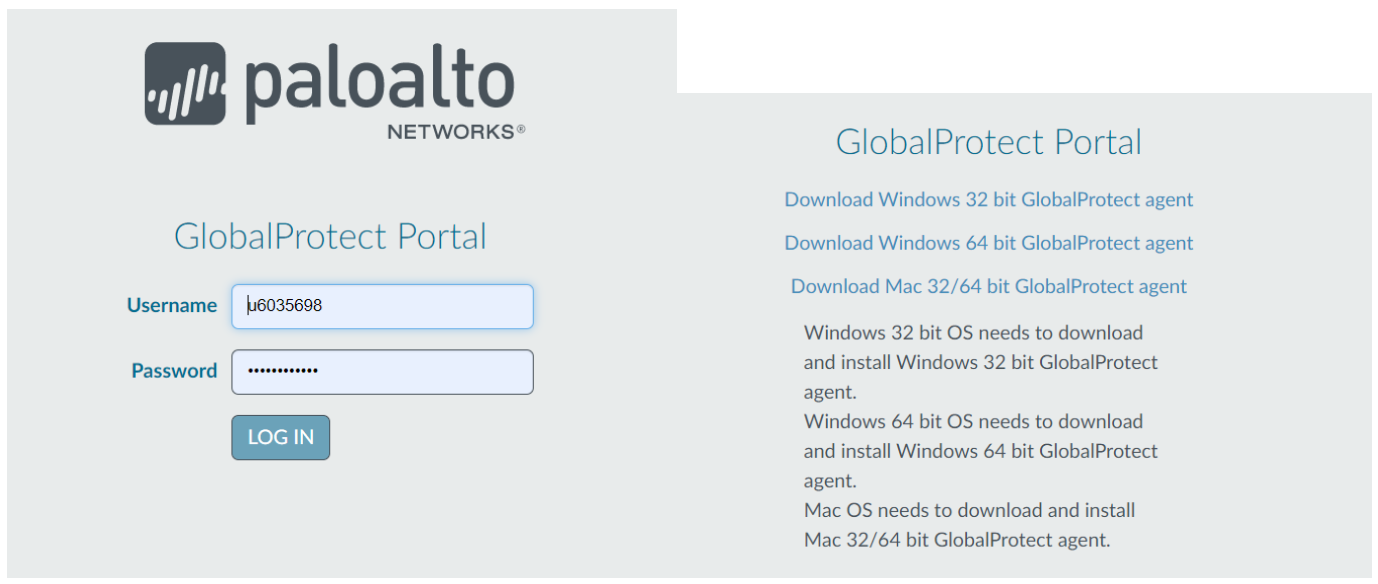This screenshot has height=584, width=1378.
Task: Download Windows 32 bit GlobalProtect agent
Action: [988, 200]
